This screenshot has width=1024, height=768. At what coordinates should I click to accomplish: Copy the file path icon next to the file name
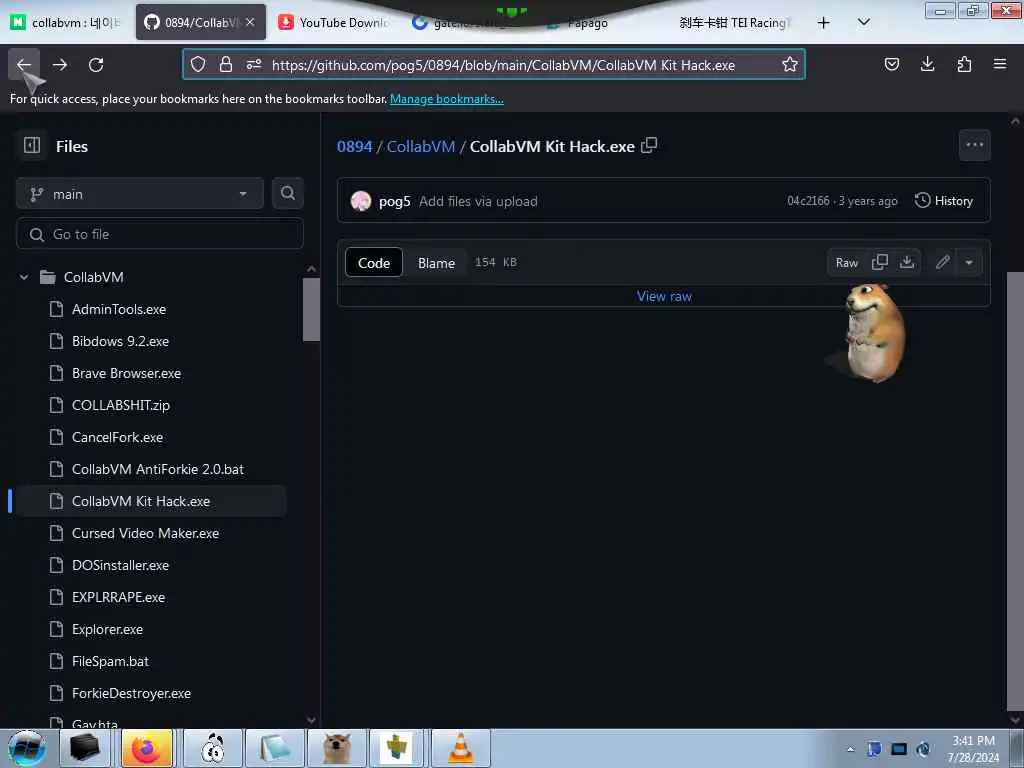[648, 146]
